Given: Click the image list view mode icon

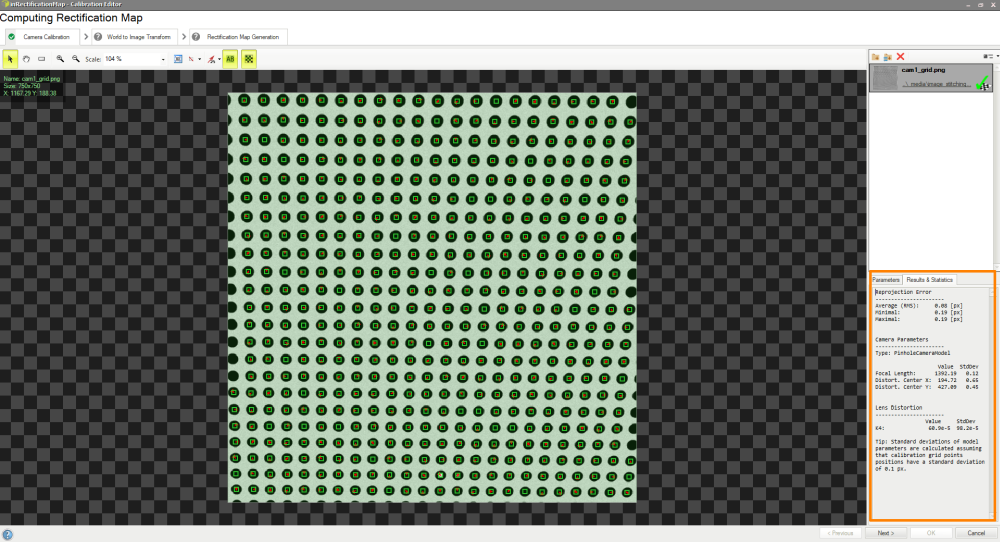Looking at the screenshot, I should coord(987,57).
